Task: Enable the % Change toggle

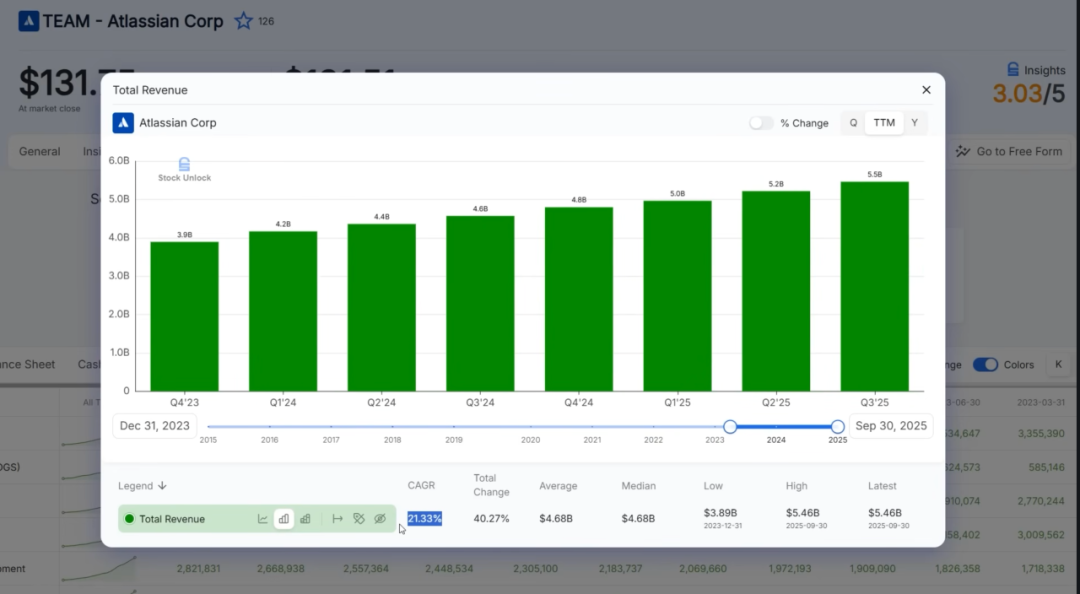Action: (x=761, y=123)
